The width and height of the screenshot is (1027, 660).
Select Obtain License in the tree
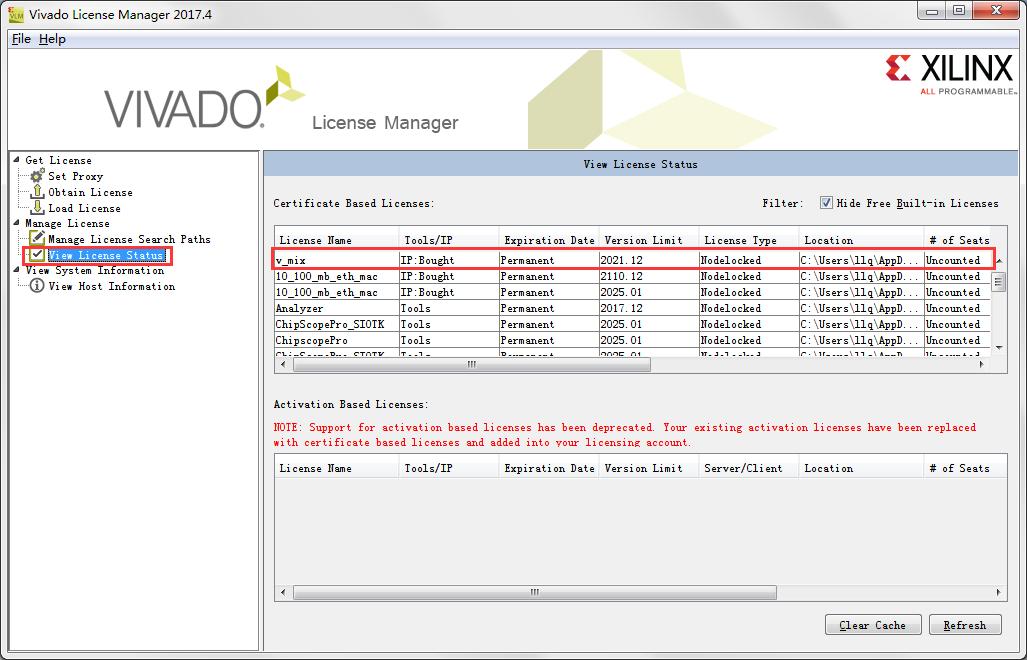click(x=90, y=192)
